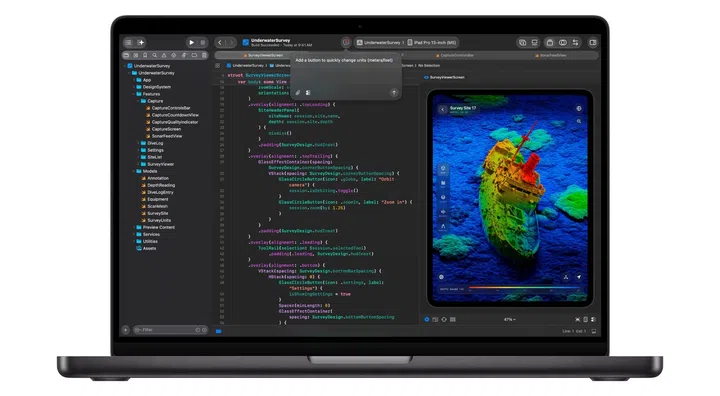The height and width of the screenshot is (396, 720).
Task: Click the plus add button in toolbar
Action: pos(141,43)
